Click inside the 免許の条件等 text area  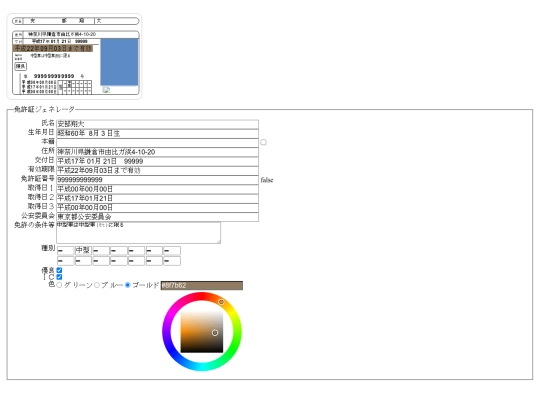(138, 233)
